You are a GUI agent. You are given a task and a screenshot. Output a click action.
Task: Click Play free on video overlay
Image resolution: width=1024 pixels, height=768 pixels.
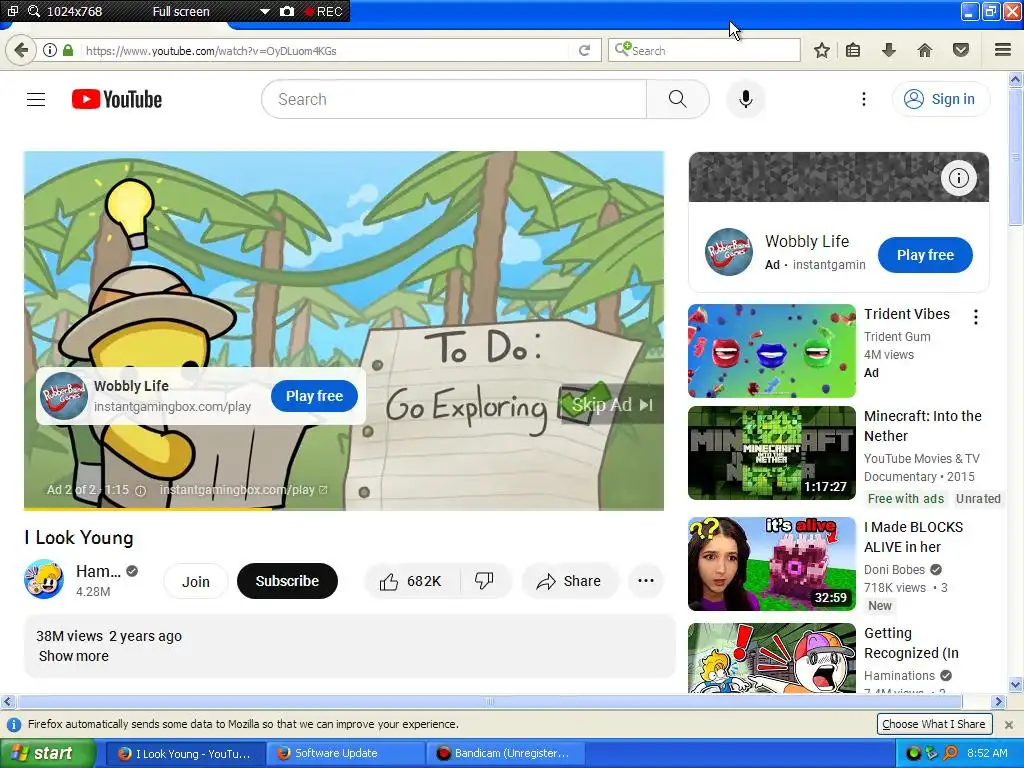314,396
